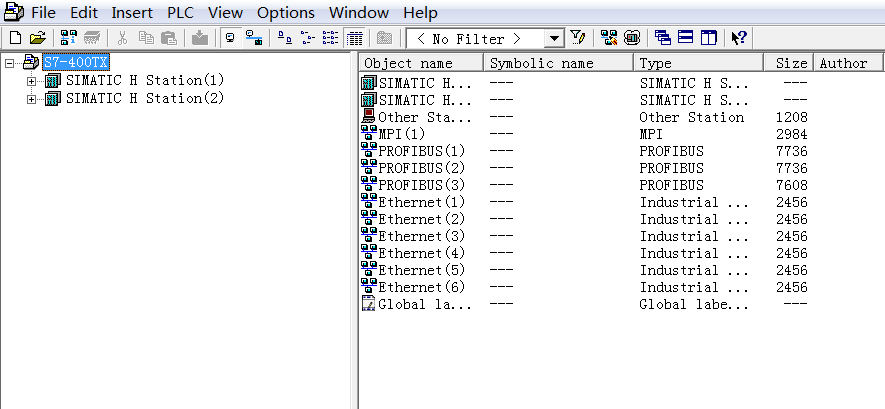
Task: Click the Download to PLC icon
Action: tap(200, 38)
